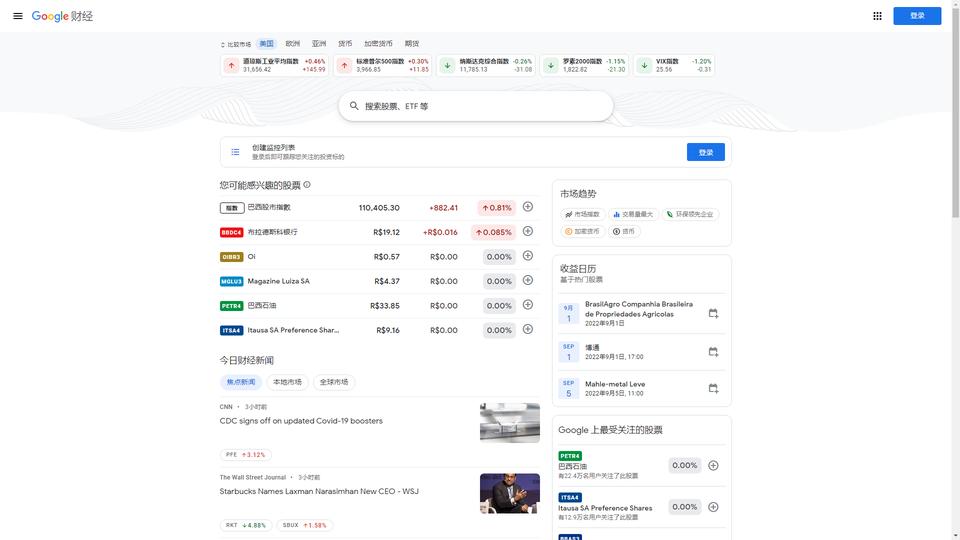Screen dimensions: 960x540
Task: Click the top-right 登录 button
Action: pos(917,16)
